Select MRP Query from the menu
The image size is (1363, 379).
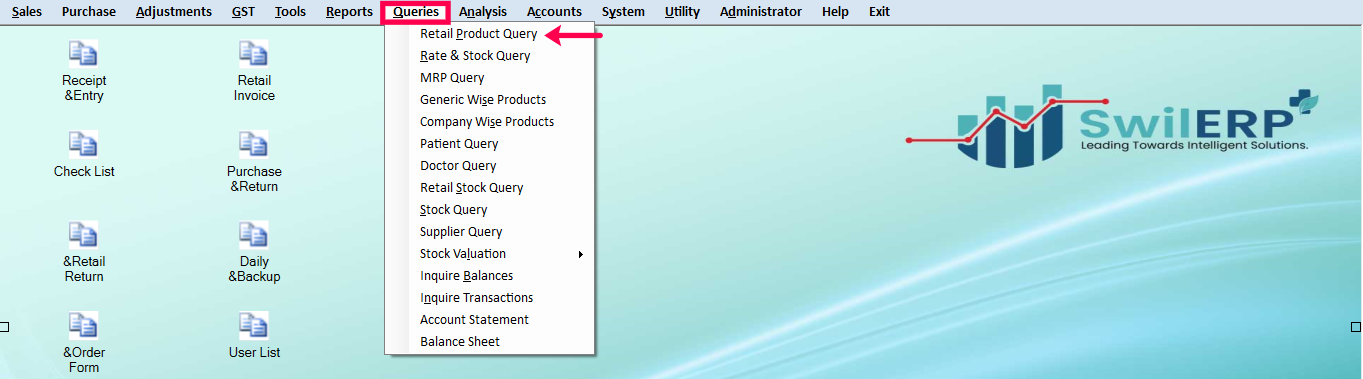490,78
